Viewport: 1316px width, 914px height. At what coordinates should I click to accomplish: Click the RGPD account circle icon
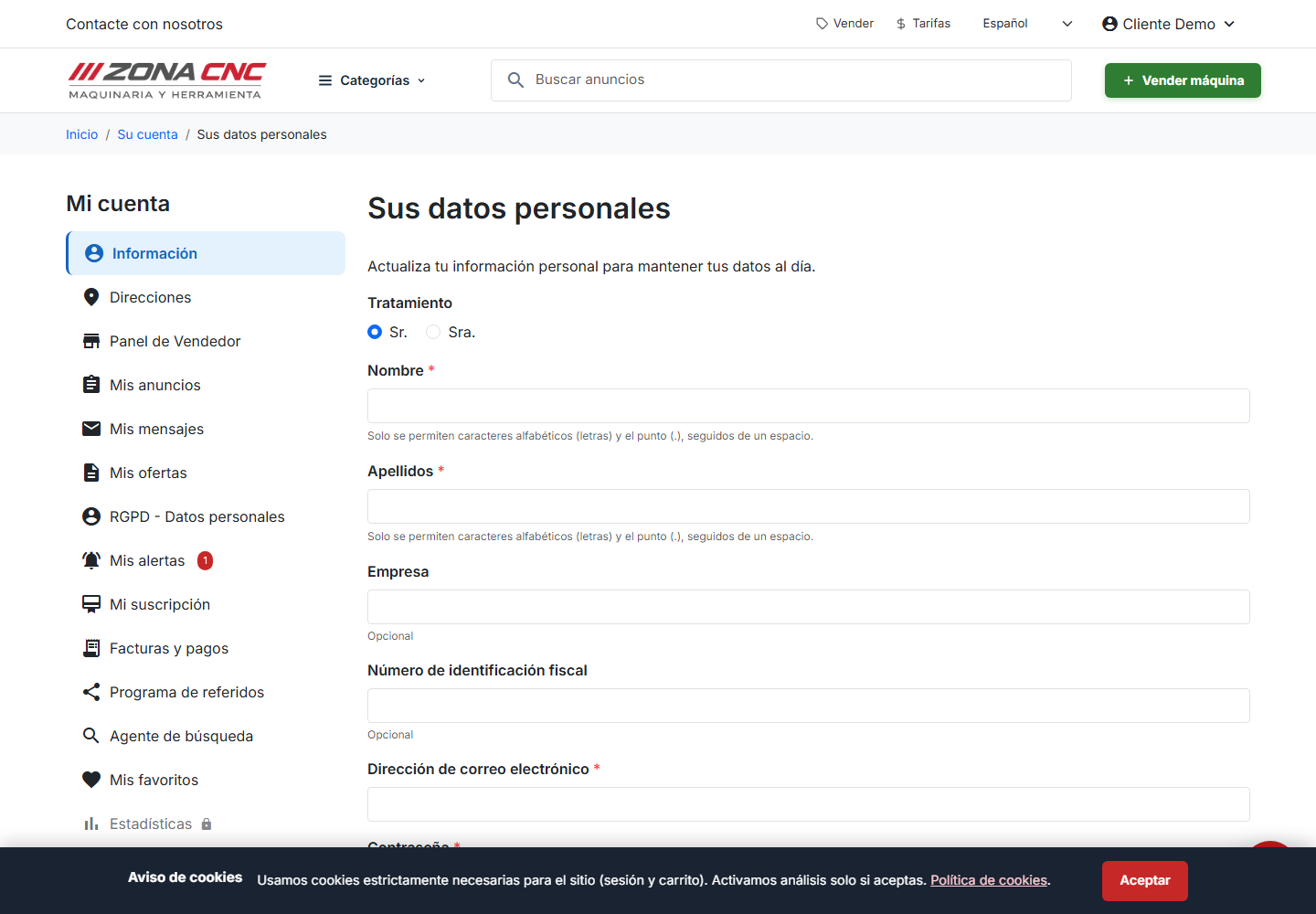coord(91,516)
